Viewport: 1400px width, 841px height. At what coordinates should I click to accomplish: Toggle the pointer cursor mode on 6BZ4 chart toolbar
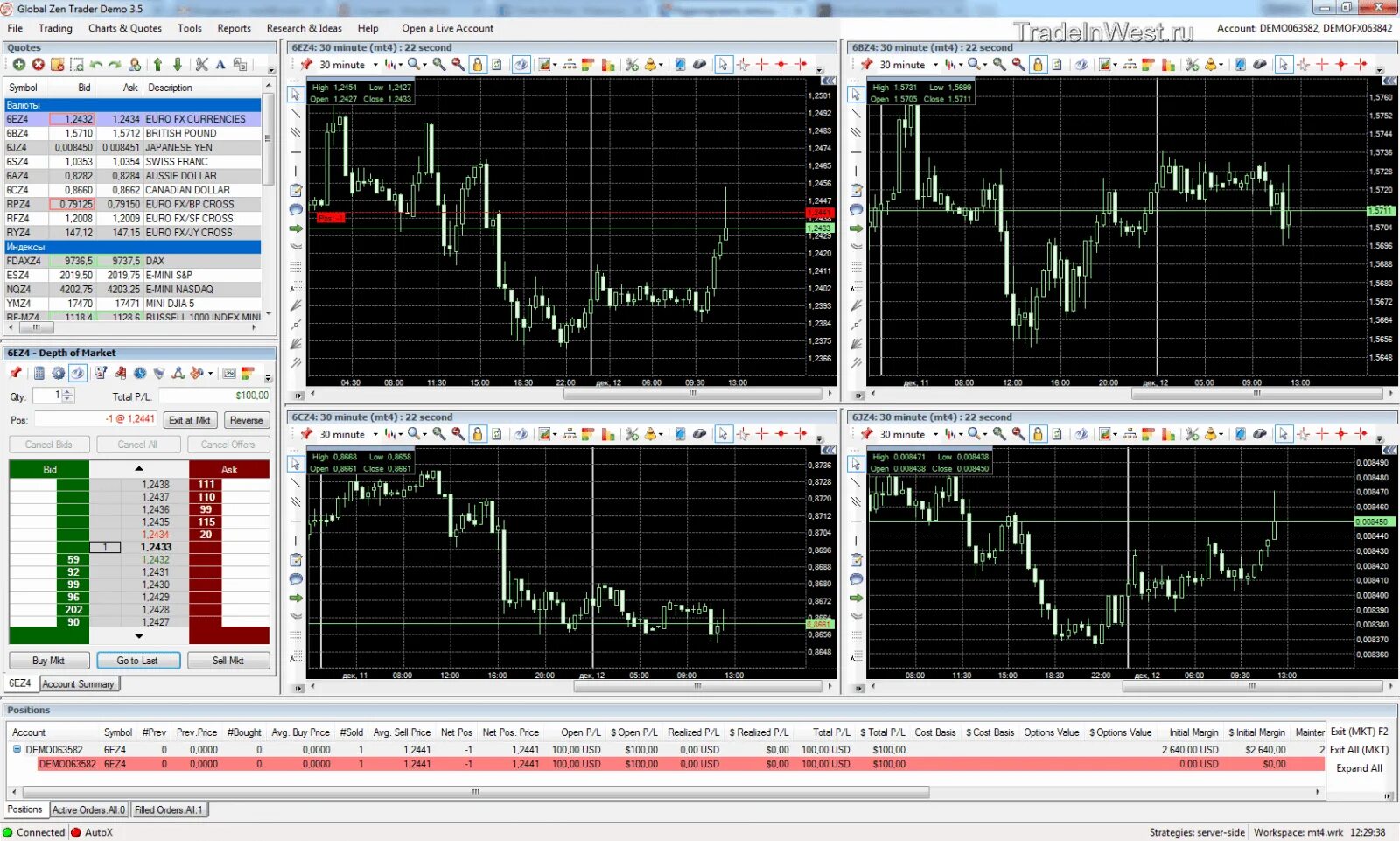click(1284, 65)
